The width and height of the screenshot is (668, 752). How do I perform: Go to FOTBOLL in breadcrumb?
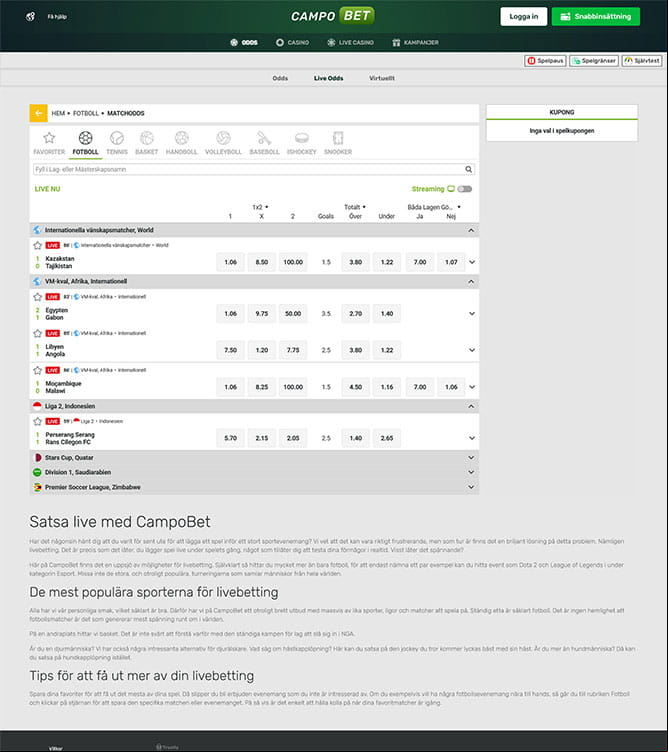click(86, 113)
